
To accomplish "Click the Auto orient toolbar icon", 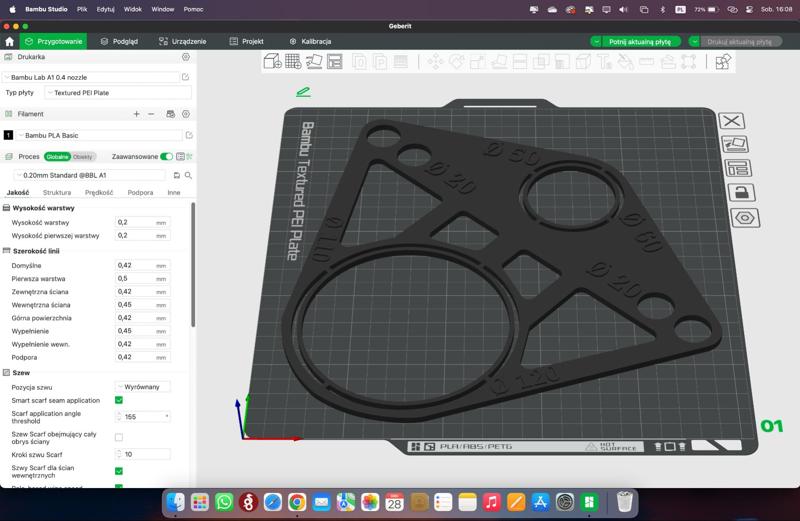I will (x=314, y=62).
